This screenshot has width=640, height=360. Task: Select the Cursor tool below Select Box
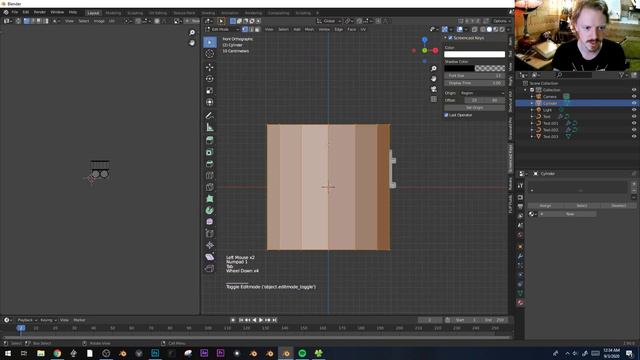[209, 53]
